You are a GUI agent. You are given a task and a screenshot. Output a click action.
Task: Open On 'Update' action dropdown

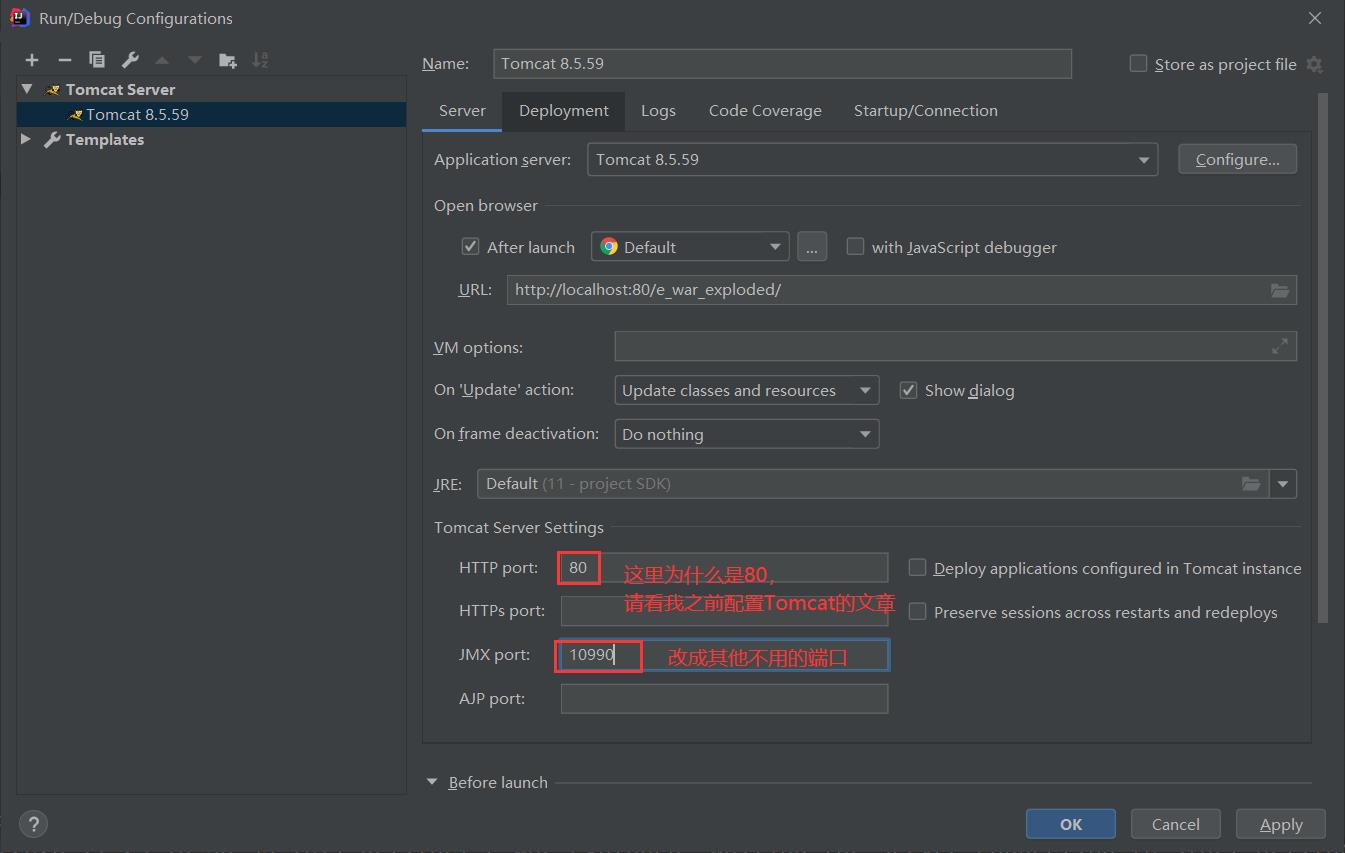746,390
